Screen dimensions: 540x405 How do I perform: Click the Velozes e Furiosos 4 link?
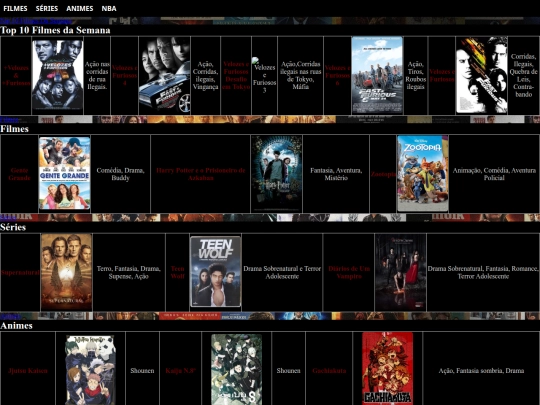coord(124,75)
